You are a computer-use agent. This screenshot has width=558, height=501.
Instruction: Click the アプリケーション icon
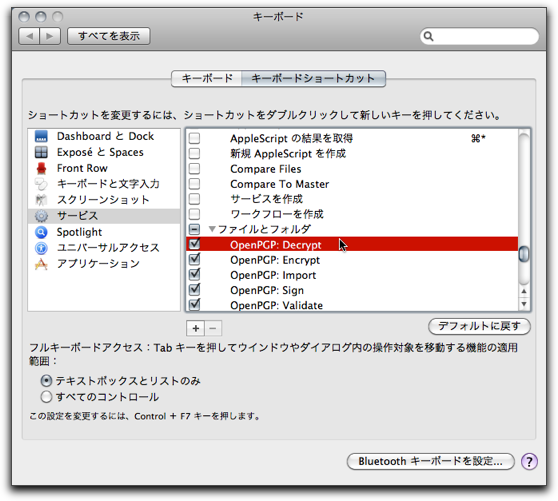point(41,264)
